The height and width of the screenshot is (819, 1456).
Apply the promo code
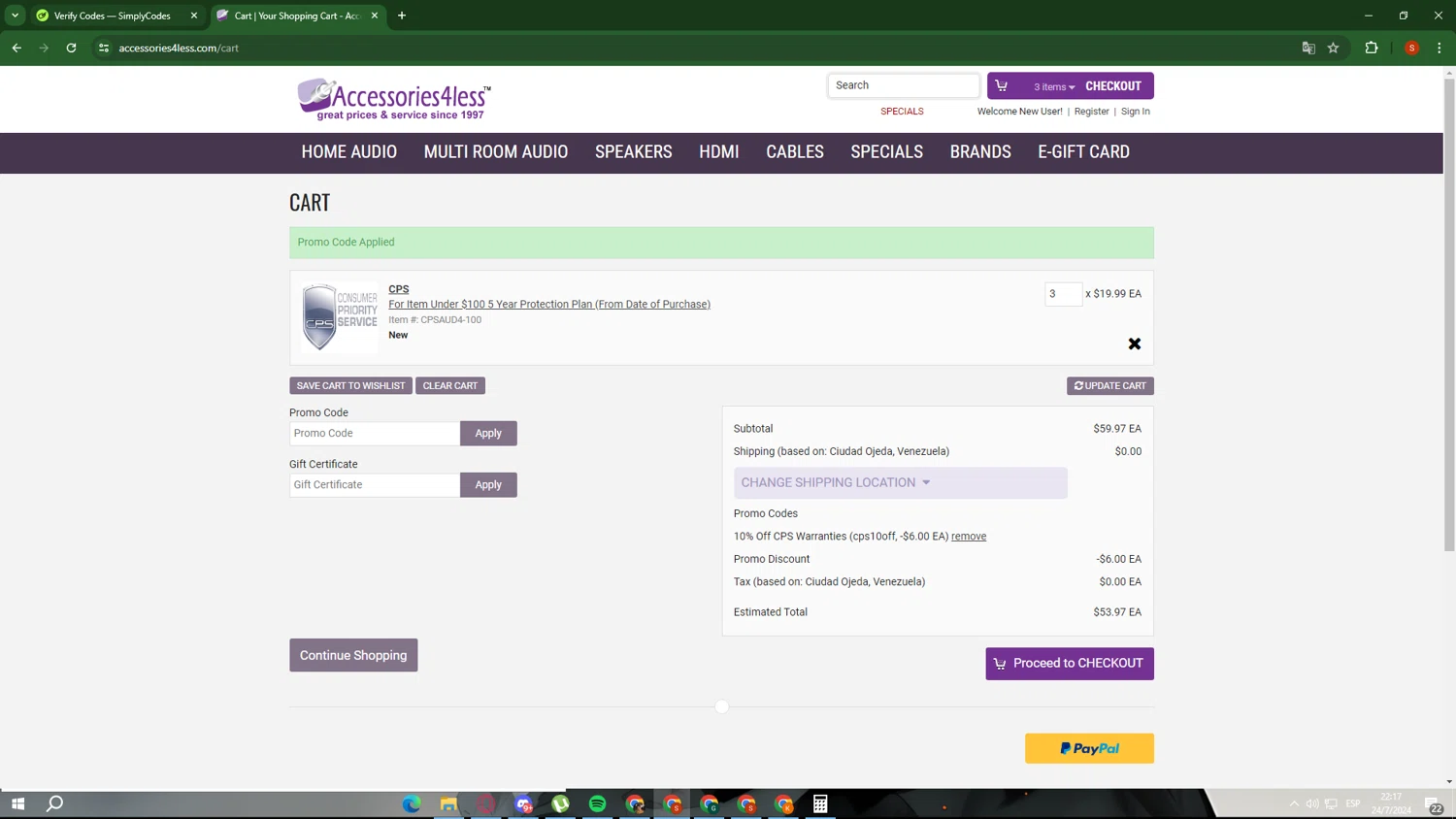tap(488, 434)
